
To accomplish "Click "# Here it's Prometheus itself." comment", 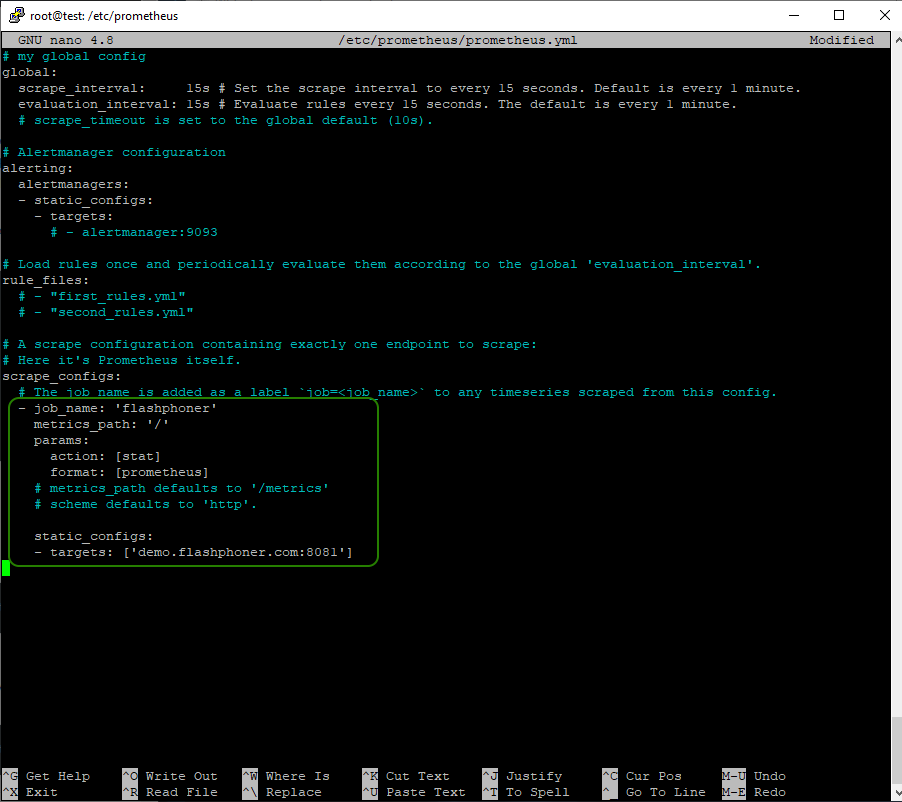I will click(121, 360).
